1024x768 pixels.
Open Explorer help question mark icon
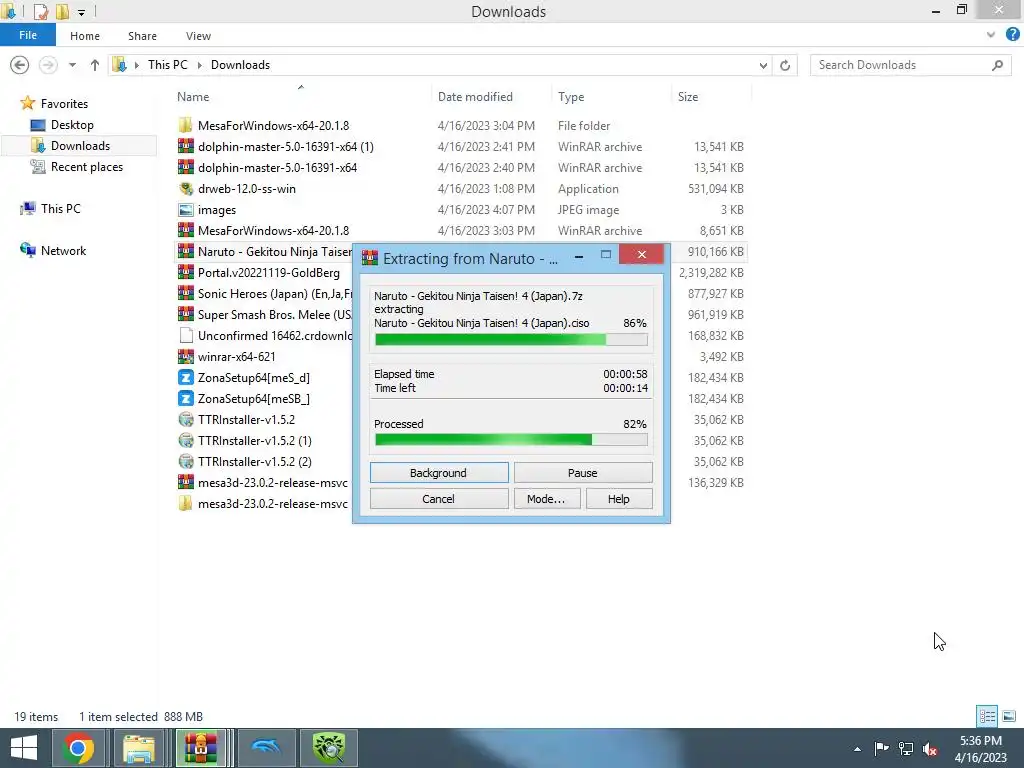(1012, 35)
